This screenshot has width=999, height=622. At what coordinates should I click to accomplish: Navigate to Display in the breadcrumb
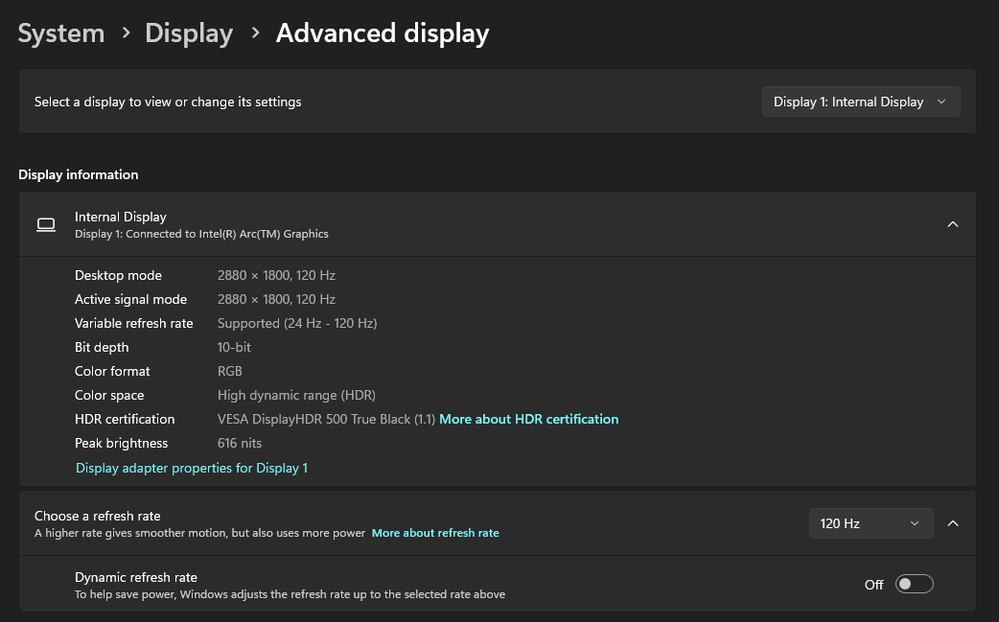188,33
